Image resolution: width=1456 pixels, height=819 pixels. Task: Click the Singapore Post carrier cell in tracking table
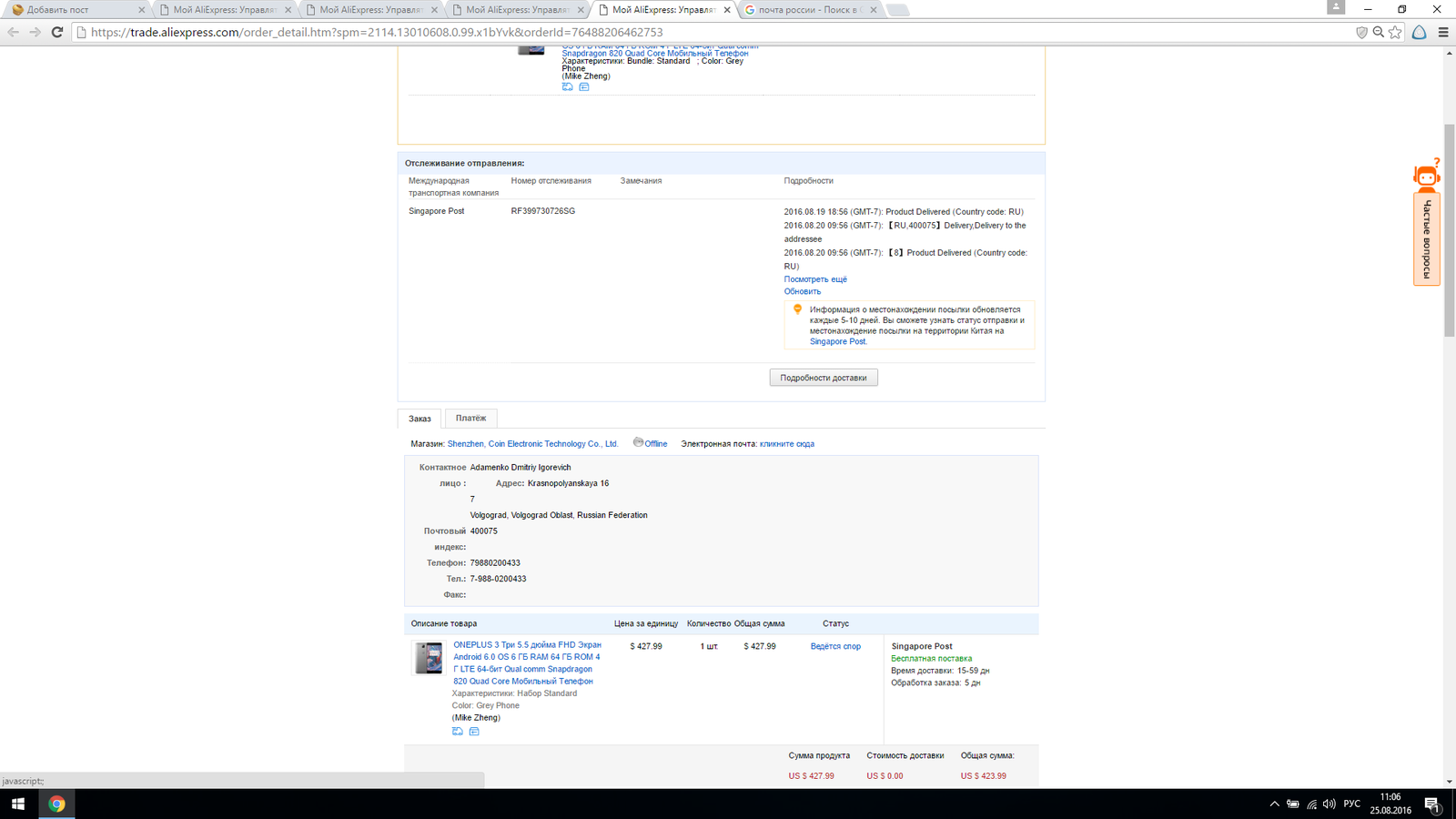coord(437,211)
